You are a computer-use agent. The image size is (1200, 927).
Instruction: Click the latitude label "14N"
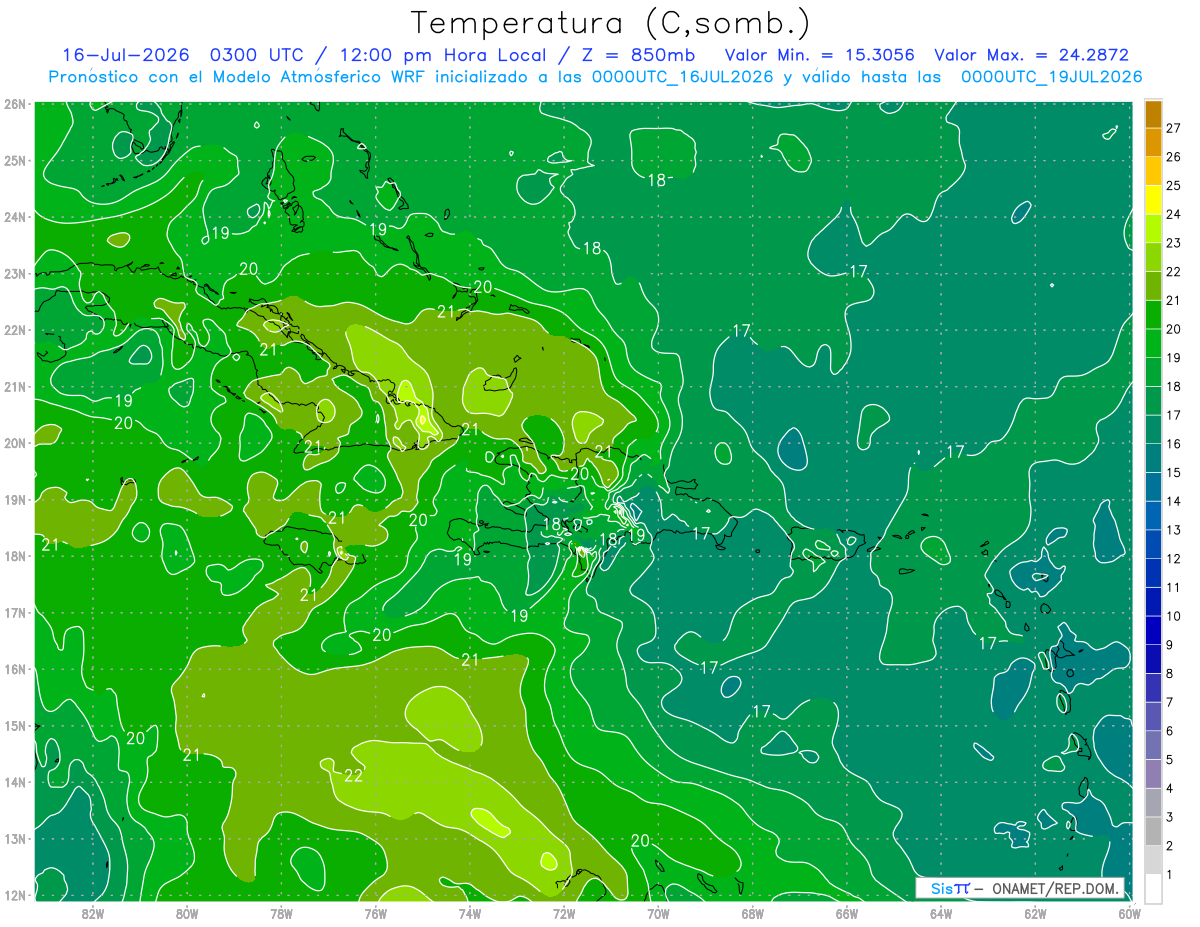[15, 782]
